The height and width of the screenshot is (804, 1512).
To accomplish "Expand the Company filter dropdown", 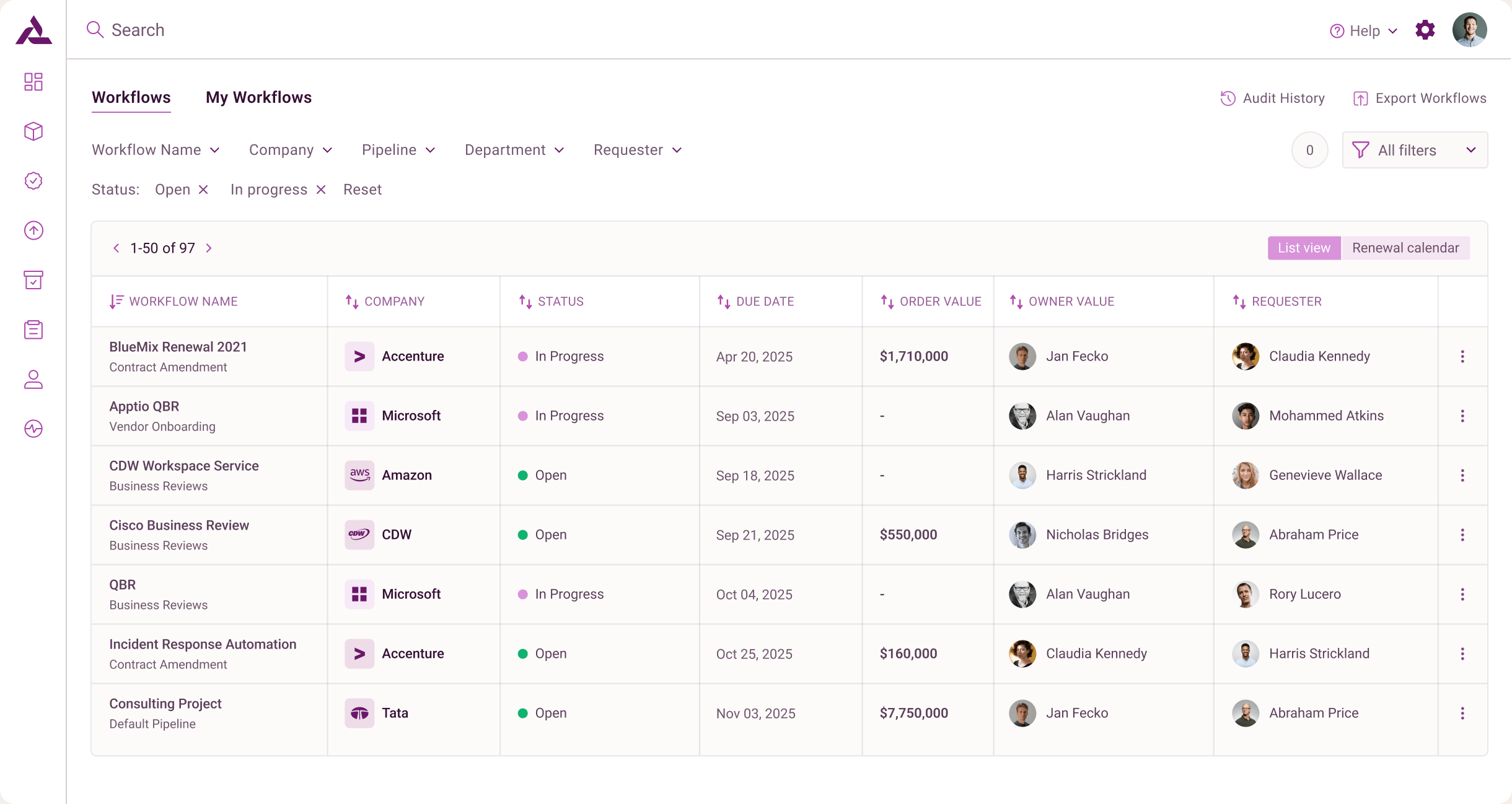I will tap(291, 150).
